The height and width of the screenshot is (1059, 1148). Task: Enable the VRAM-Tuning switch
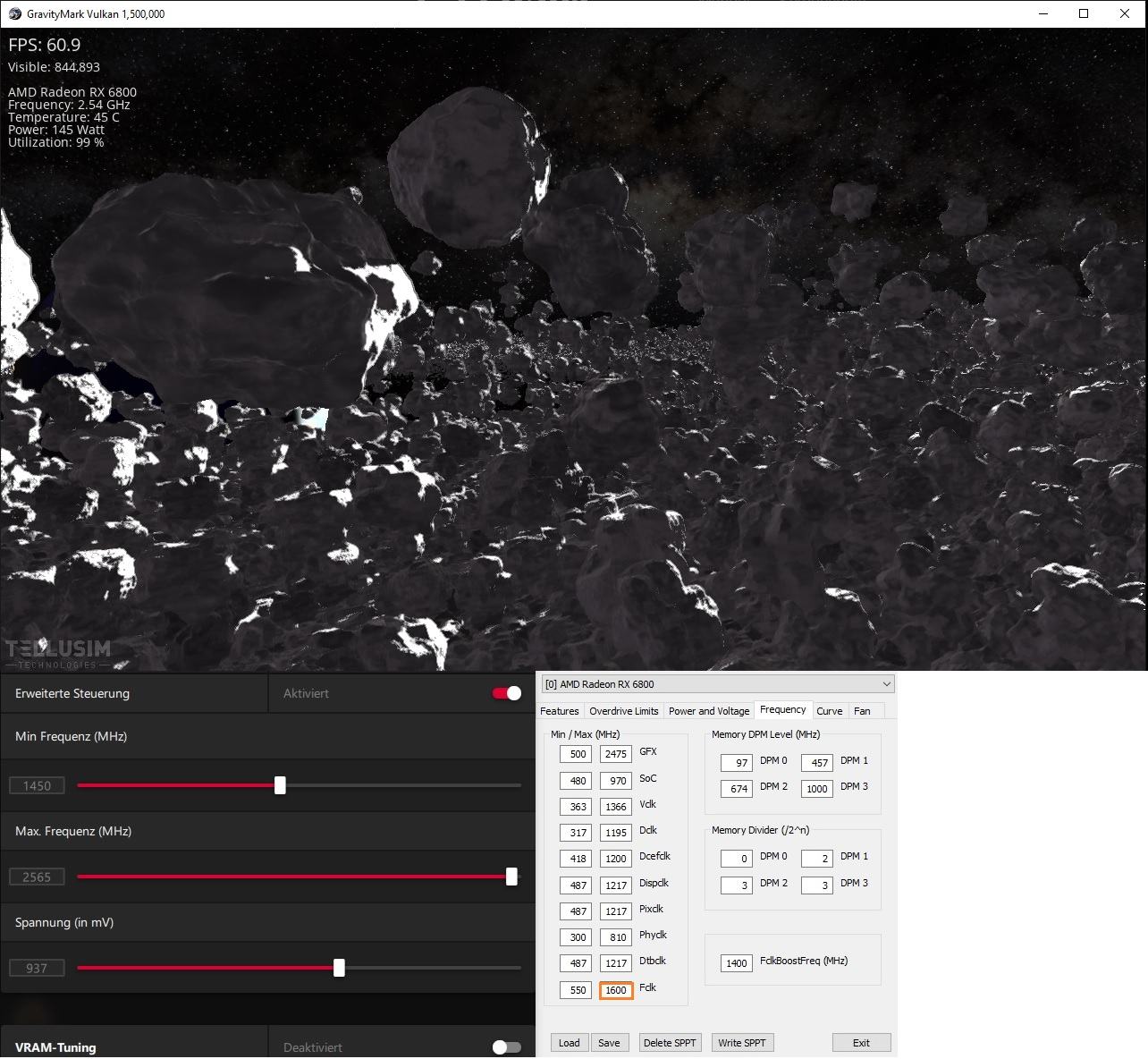507,1047
